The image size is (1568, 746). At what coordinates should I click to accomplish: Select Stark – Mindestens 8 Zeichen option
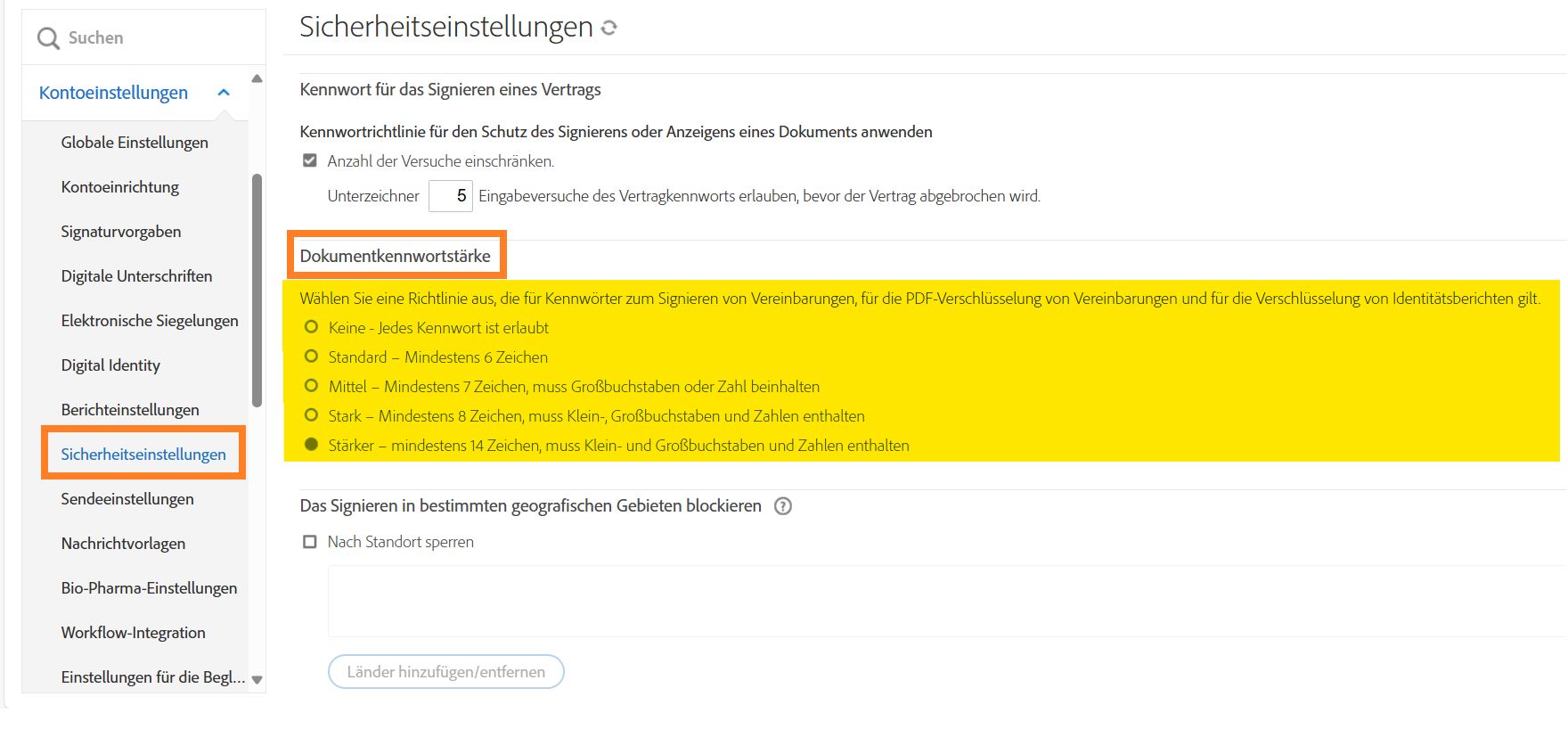point(311,415)
